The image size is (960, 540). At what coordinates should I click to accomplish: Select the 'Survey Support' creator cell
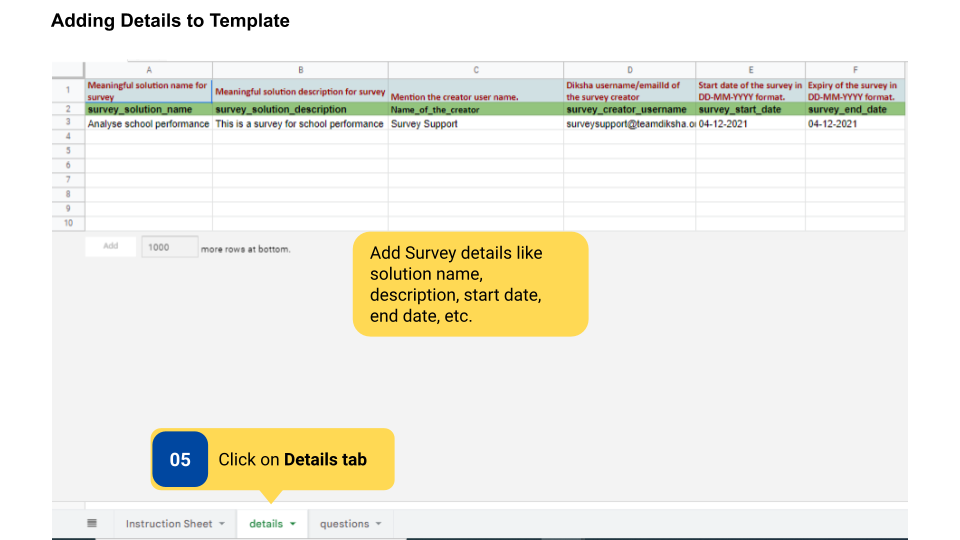tap(475, 124)
